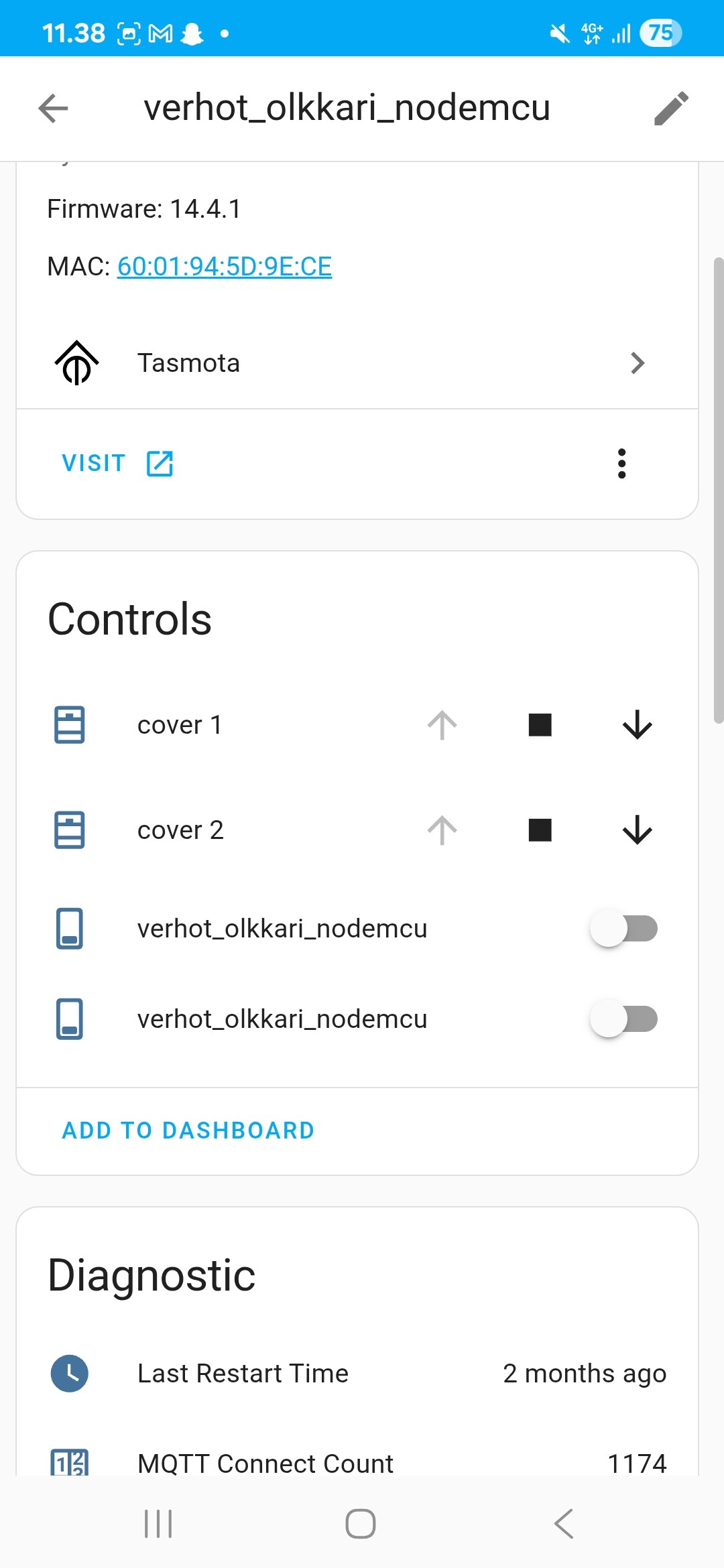Tap Android recent apps button
724x1568 pixels.
(x=159, y=1524)
